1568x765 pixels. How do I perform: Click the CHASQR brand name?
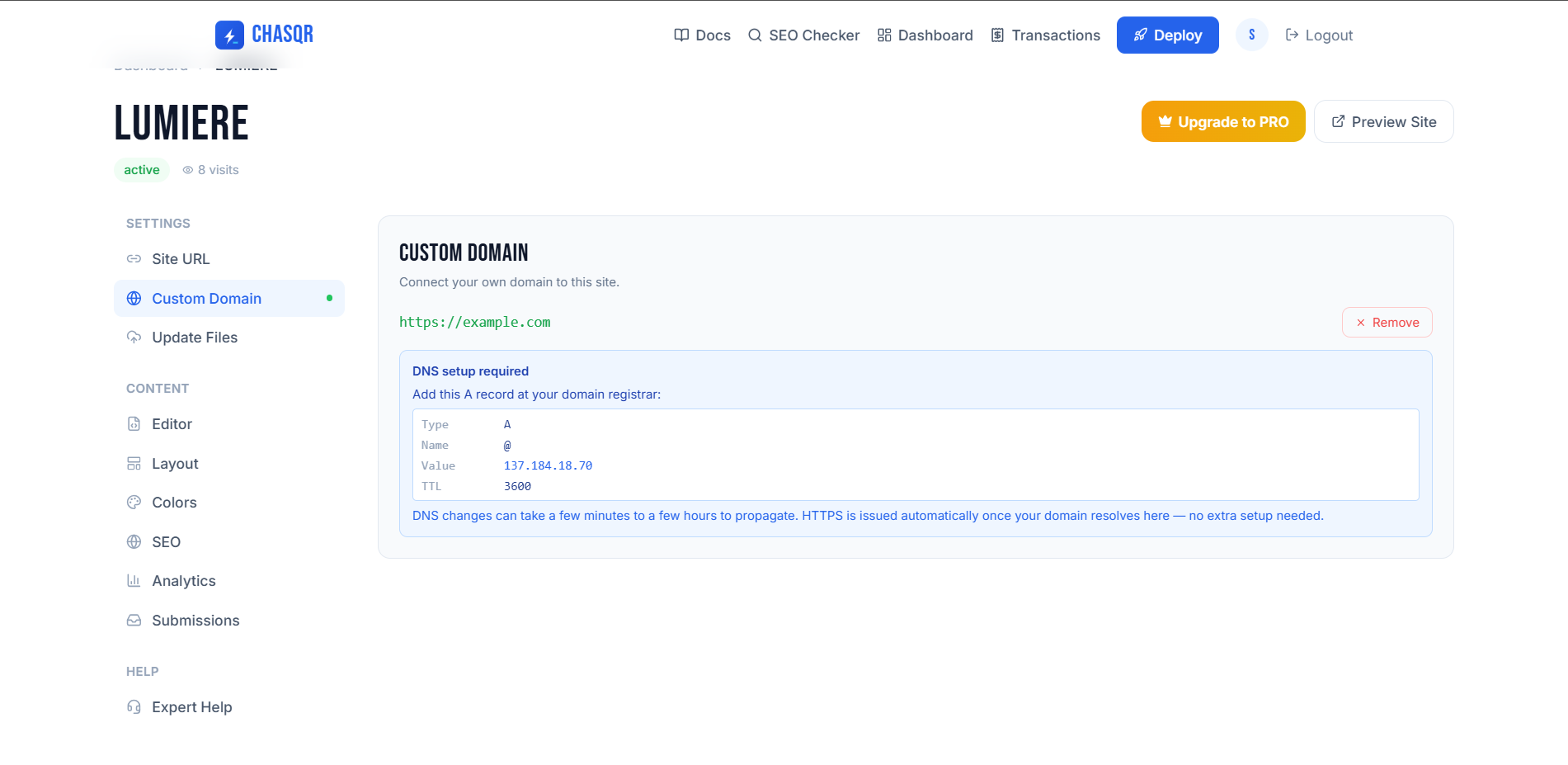click(282, 35)
